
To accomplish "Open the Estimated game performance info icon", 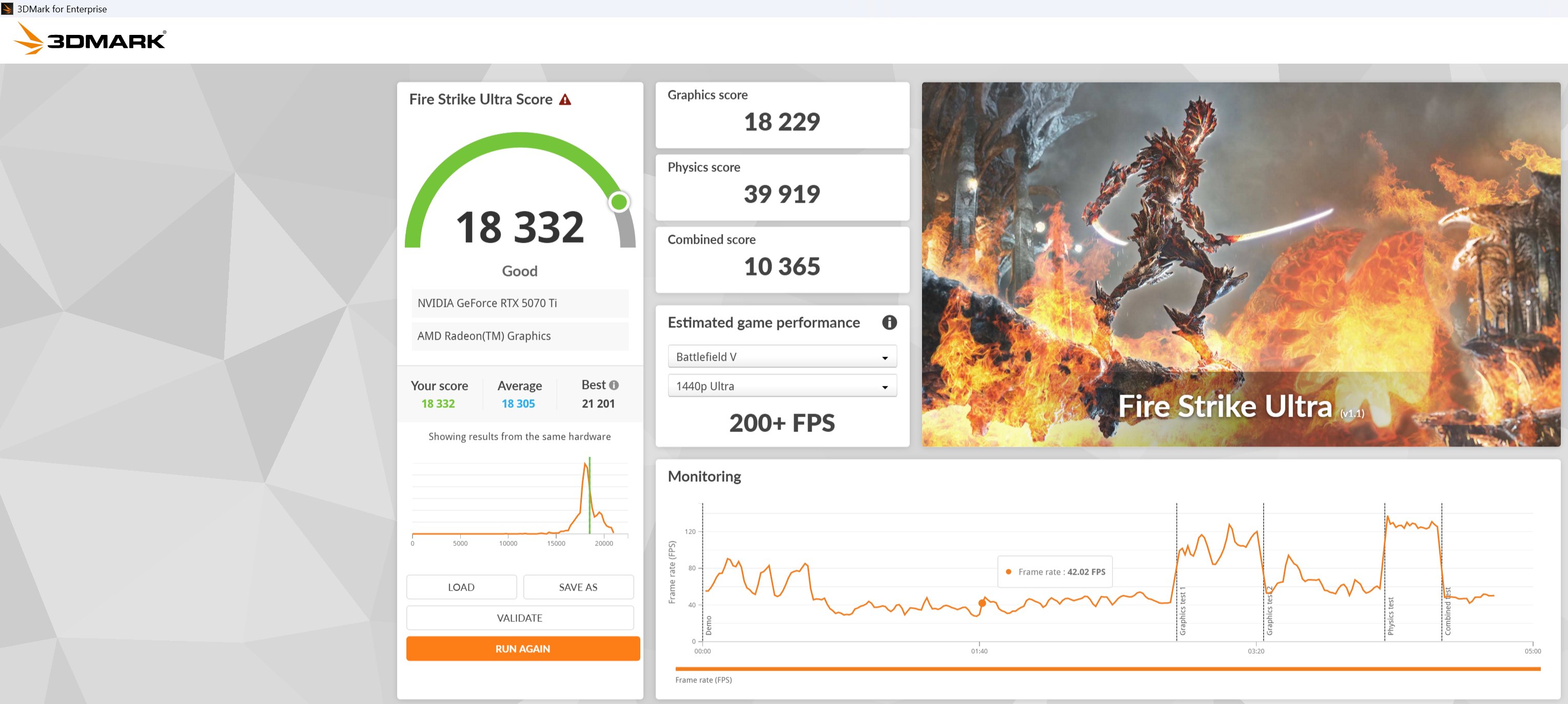I will tap(889, 322).
